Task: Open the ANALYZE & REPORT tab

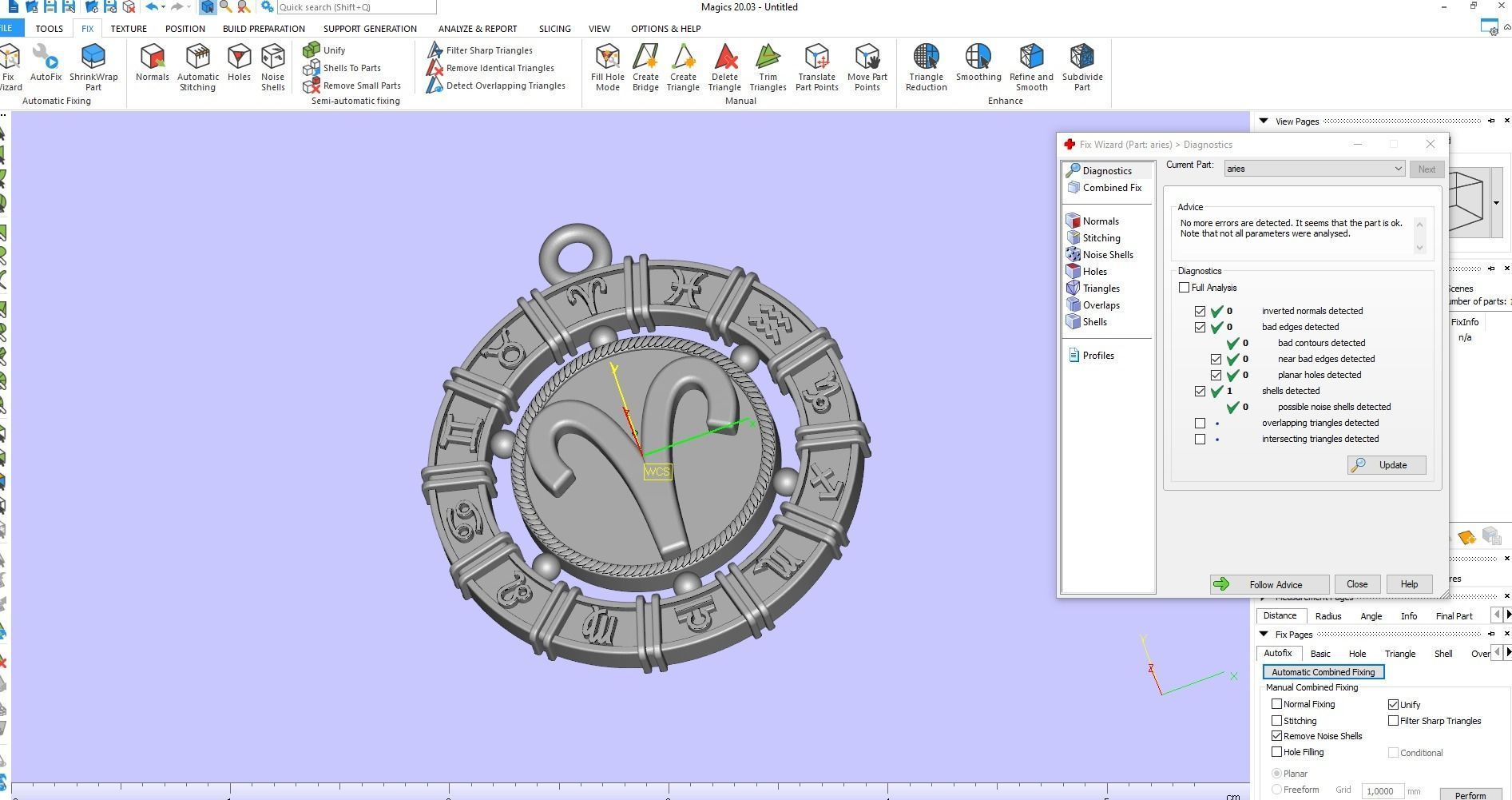Action: 478,29
